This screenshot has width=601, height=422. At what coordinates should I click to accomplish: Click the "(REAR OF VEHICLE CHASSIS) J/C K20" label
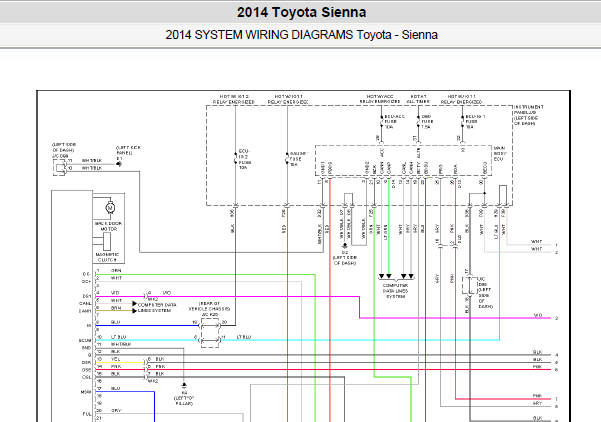[210, 309]
